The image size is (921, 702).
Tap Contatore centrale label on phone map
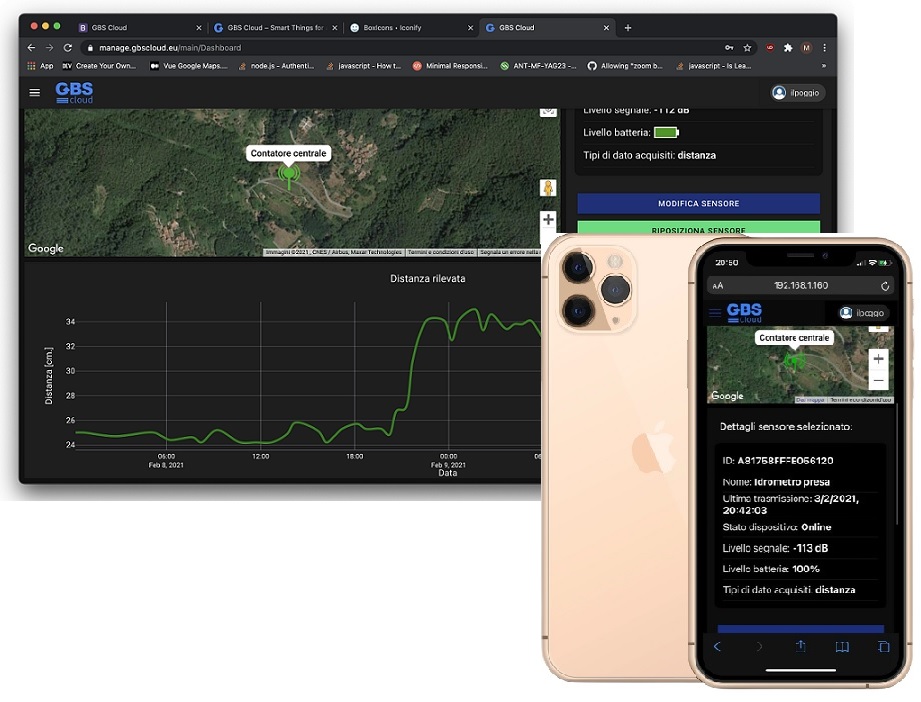click(794, 338)
